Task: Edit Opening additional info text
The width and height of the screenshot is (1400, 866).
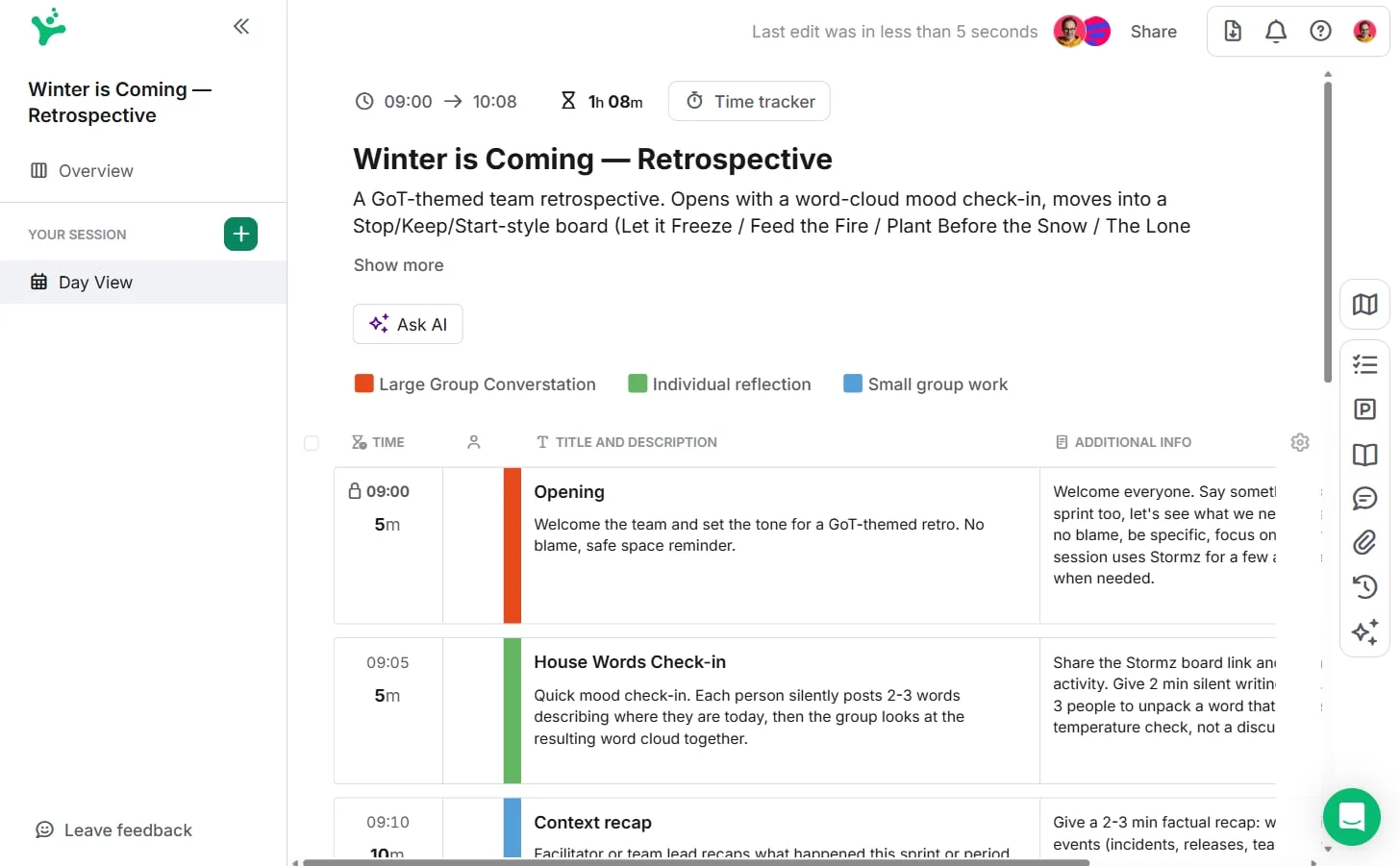Action: click(1164, 534)
